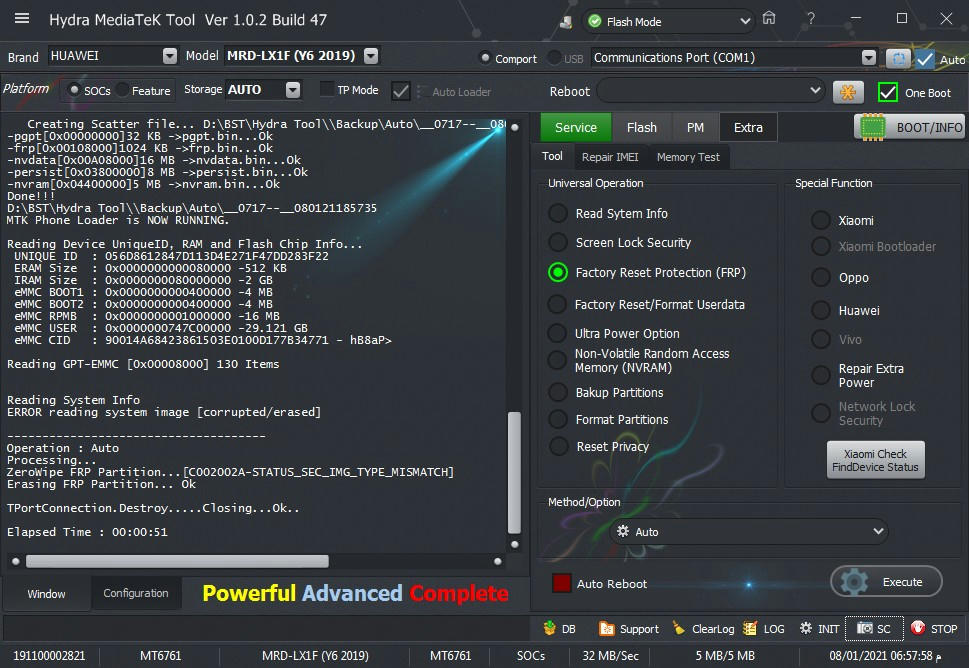Switch to Configuration tab at bottom

tap(135, 593)
